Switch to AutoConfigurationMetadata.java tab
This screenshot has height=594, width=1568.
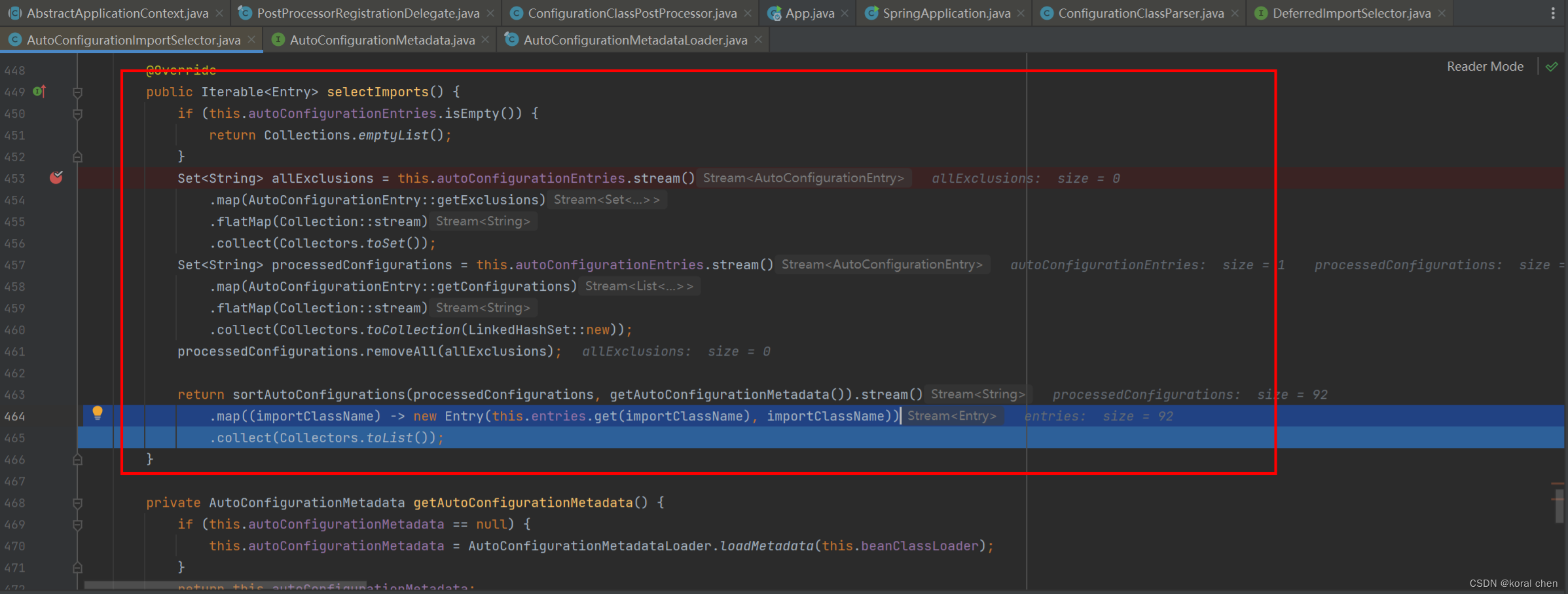point(382,40)
